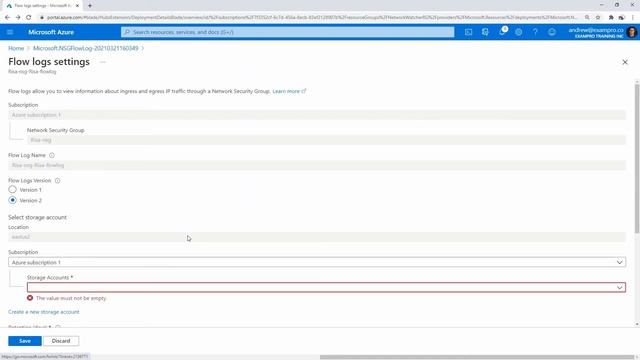The width and height of the screenshot is (640, 360).
Task: Show info tooltip for Flow Logs Version
Action: tap(58, 180)
